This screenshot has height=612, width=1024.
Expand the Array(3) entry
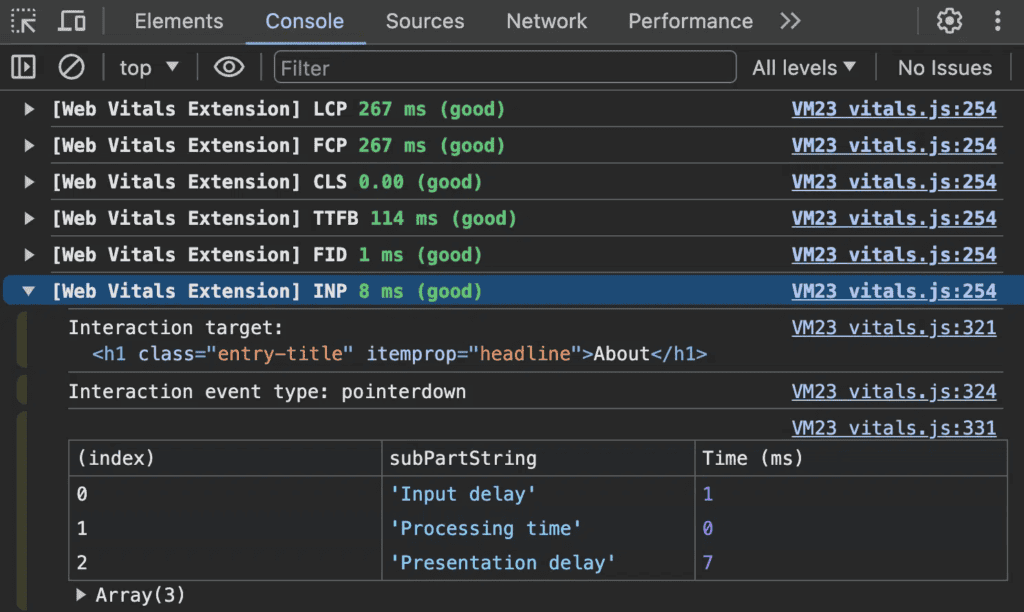click(x=82, y=594)
